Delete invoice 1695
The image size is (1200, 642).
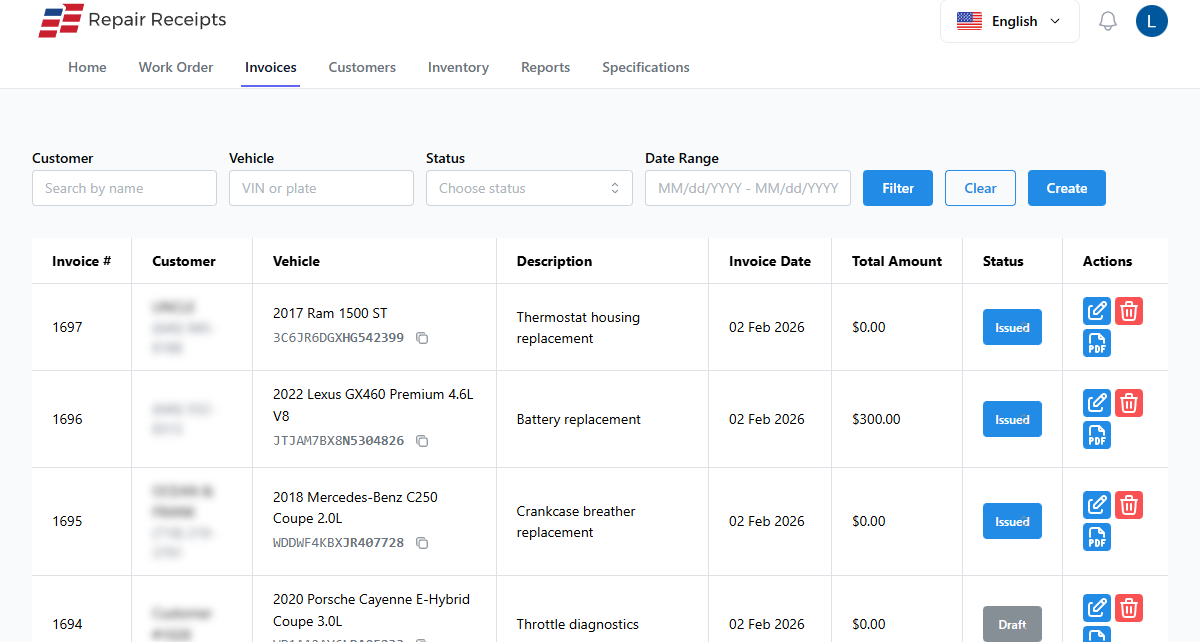click(1129, 505)
